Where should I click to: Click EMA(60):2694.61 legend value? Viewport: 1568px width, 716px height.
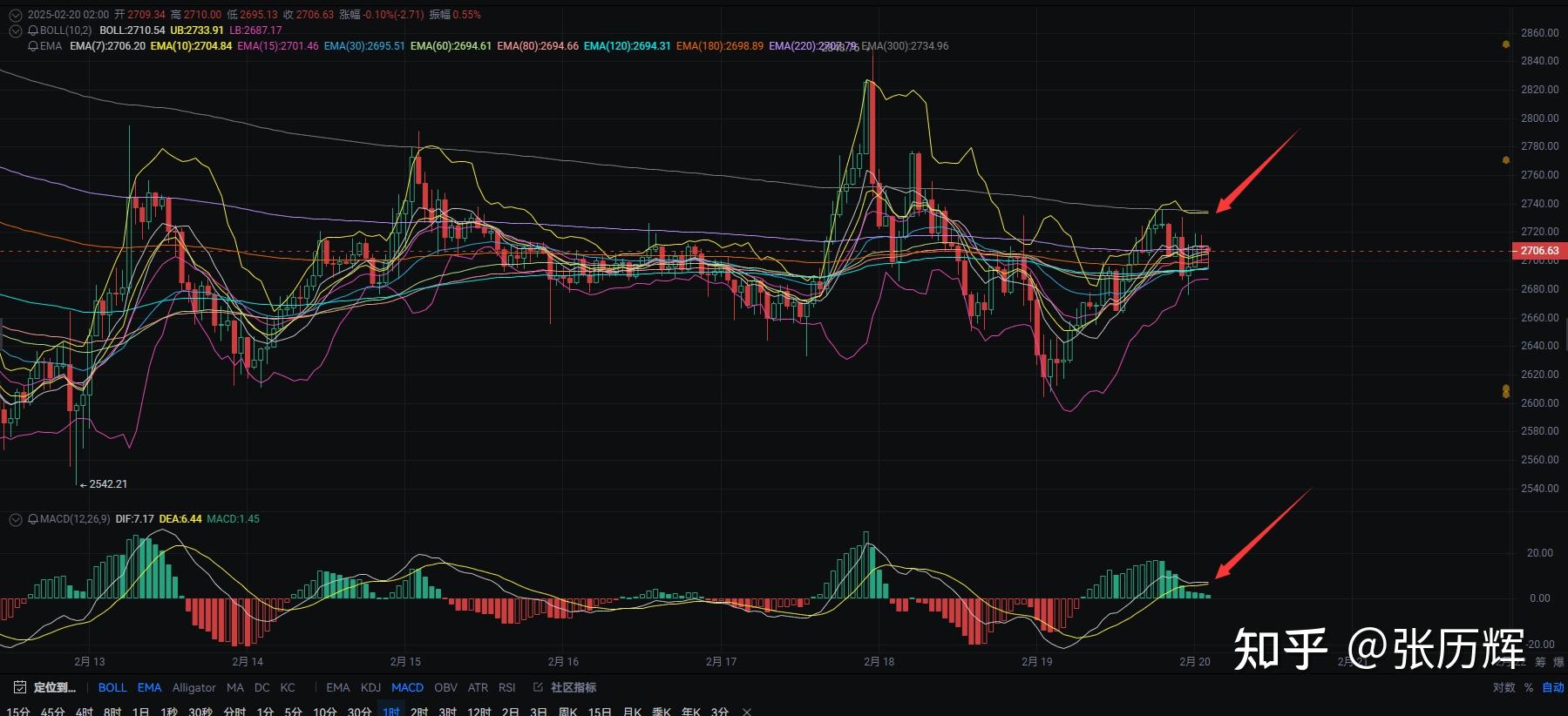pos(451,46)
